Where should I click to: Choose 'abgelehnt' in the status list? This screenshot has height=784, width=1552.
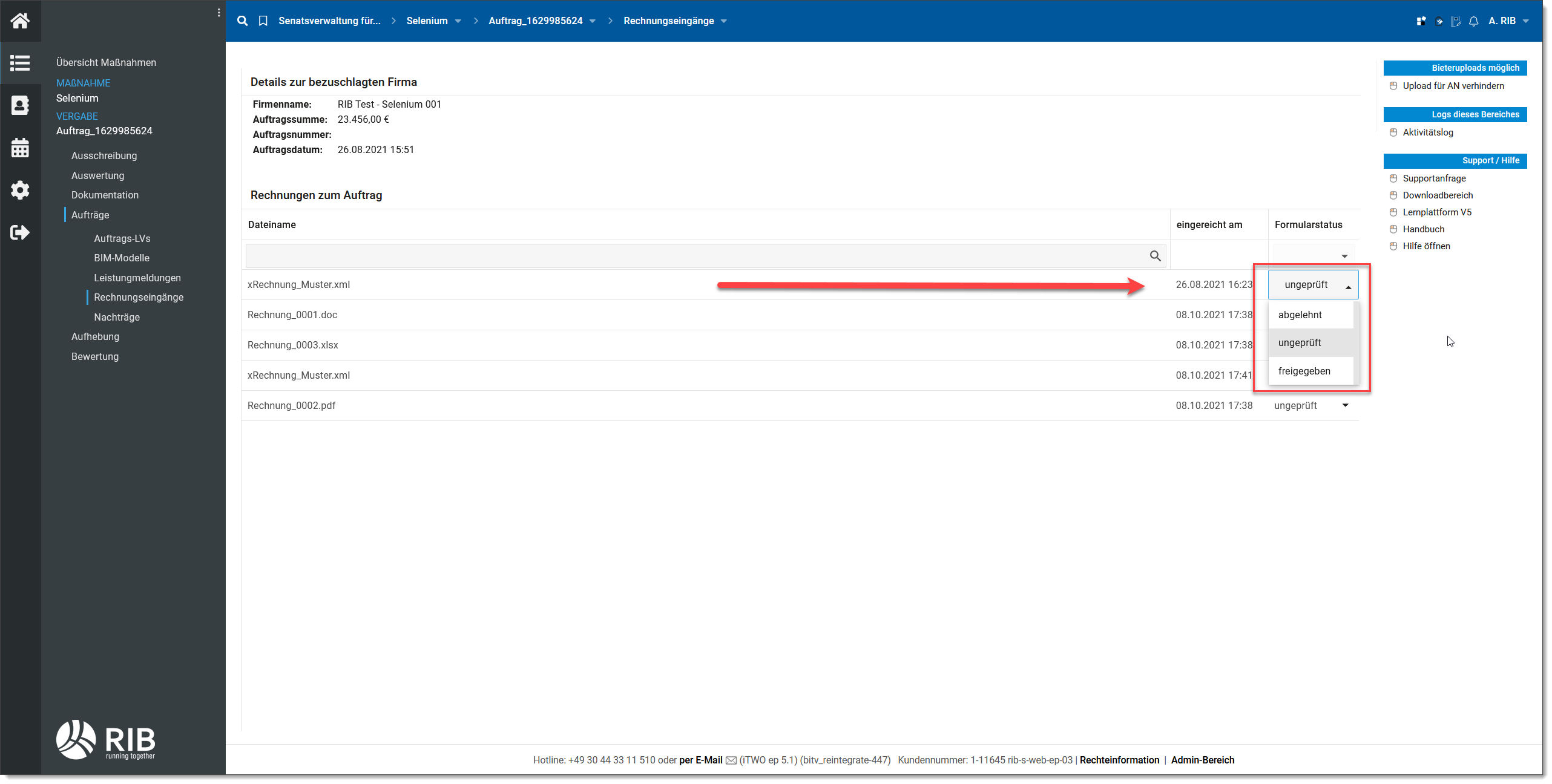pyautogui.click(x=1300, y=315)
